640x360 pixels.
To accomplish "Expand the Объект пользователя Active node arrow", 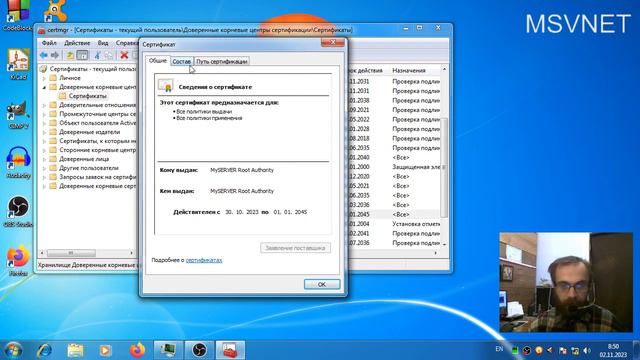I will pyautogui.click(x=44, y=123).
